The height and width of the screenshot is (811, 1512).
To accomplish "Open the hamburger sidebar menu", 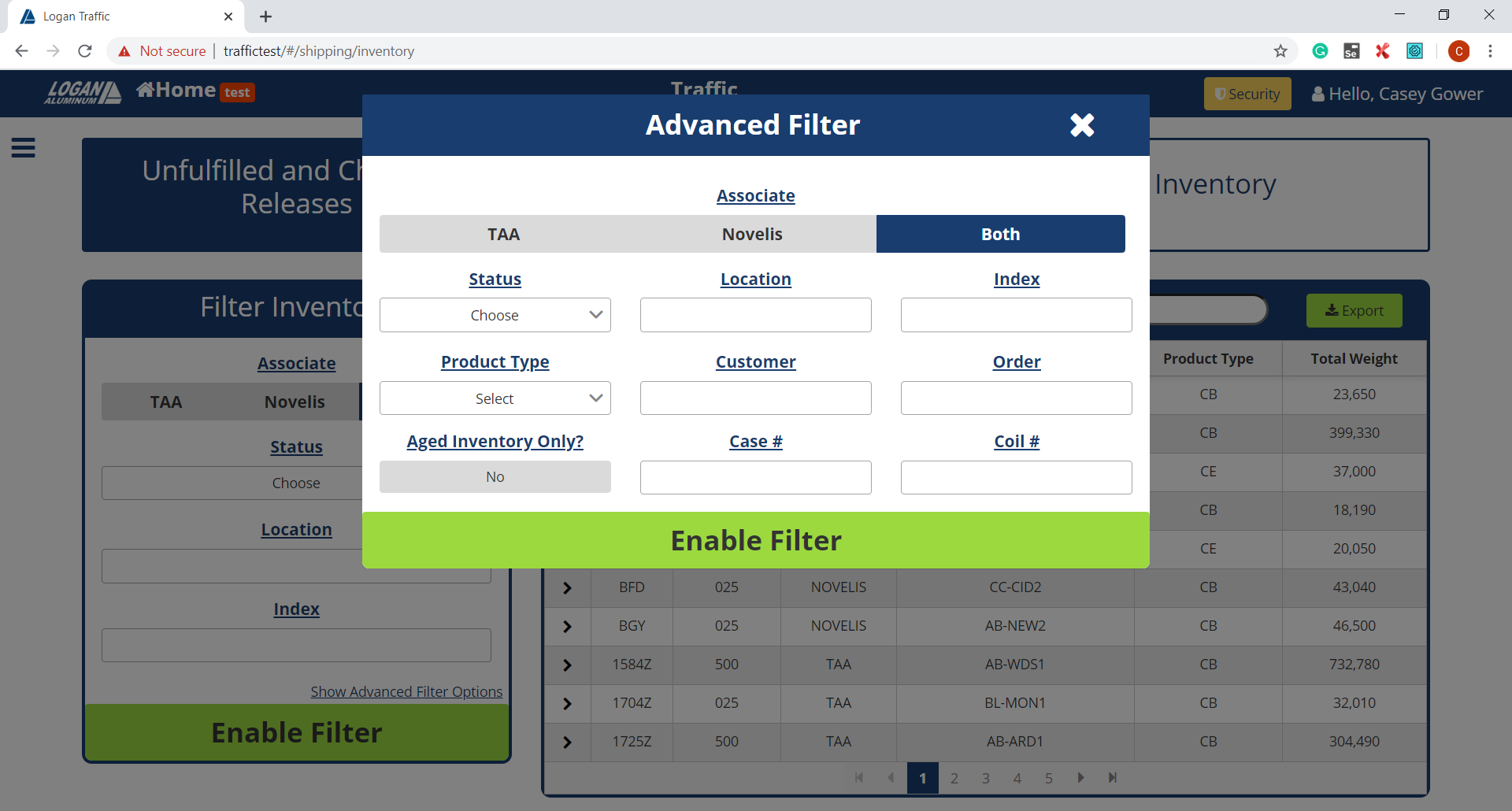I will click(x=24, y=147).
